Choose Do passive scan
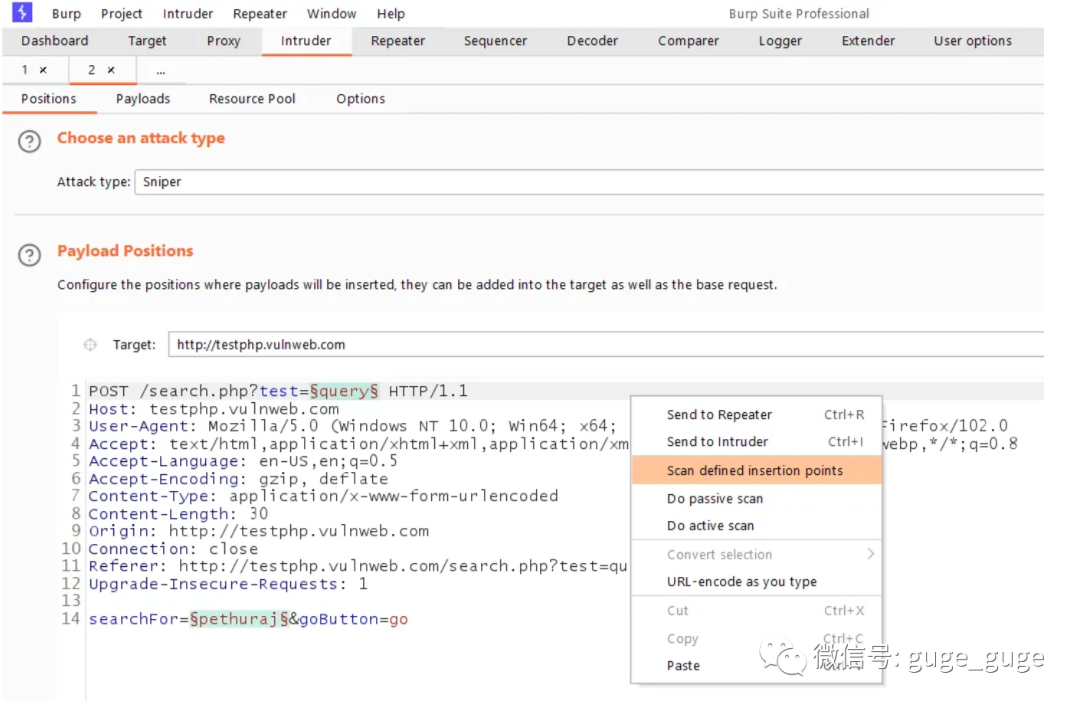The width and height of the screenshot is (1080, 708). coord(756,499)
